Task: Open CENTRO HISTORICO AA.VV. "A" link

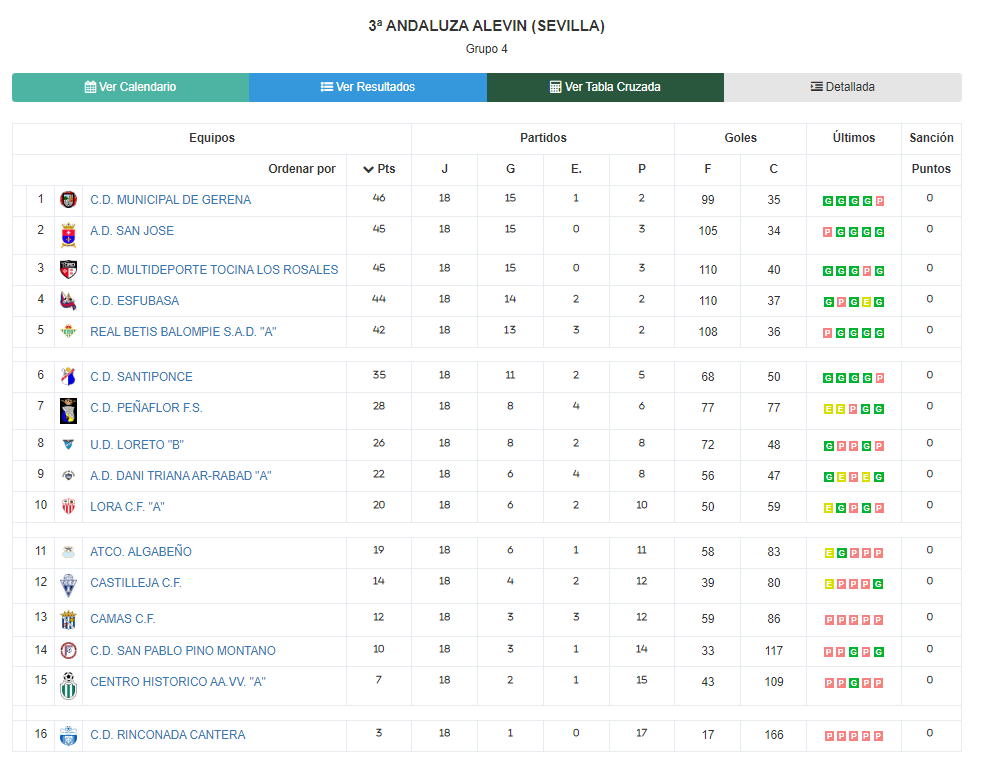Action: point(178,682)
